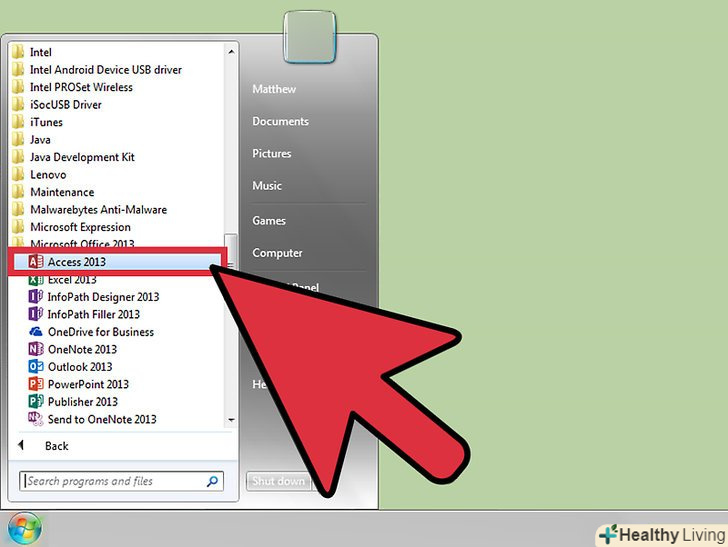Select the Access 2013 label
This screenshot has height=547, width=728.
[x=77, y=262]
